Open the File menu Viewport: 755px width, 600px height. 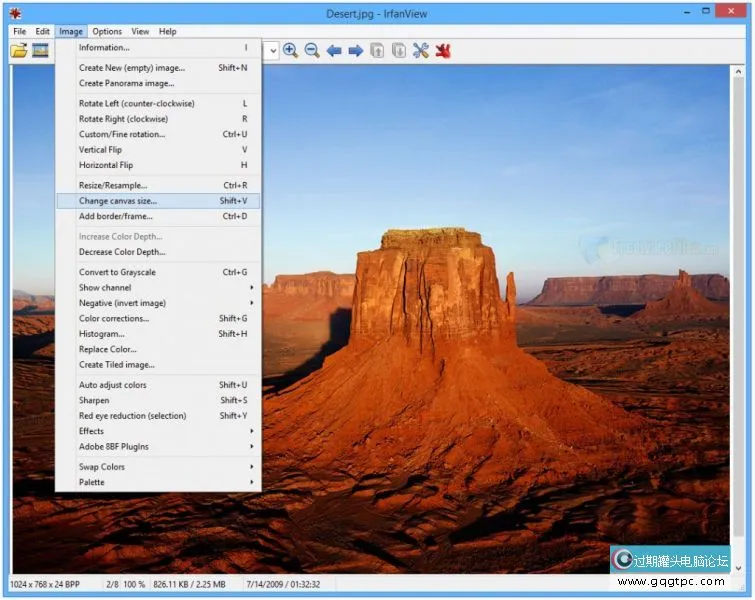tap(20, 31)
